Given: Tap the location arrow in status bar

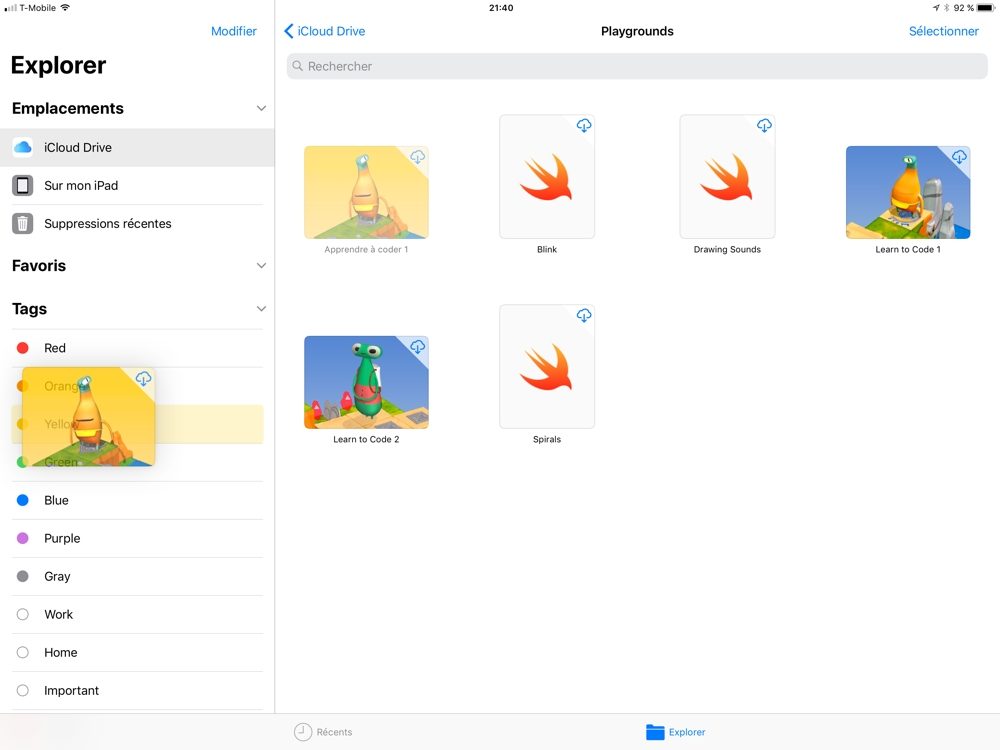Looking at the screenshot, I should (936, 8).
